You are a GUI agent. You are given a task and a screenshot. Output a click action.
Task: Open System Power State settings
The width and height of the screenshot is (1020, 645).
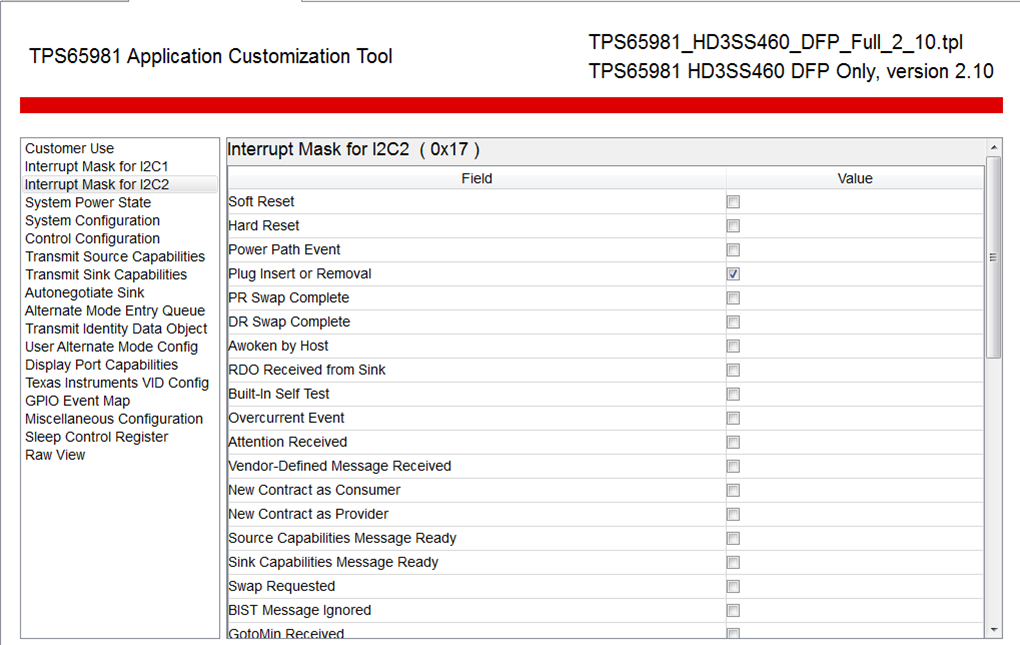click(88, 203)
